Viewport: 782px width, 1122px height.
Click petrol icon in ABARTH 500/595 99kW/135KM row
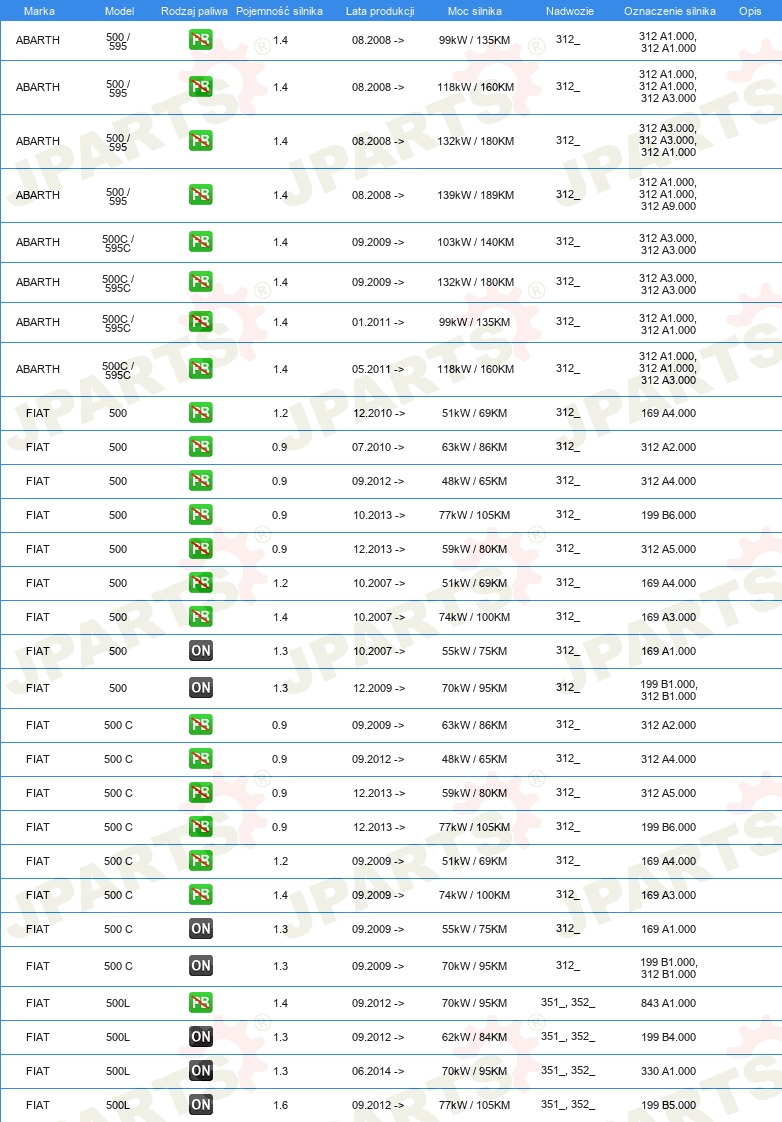tap(201, 40)
